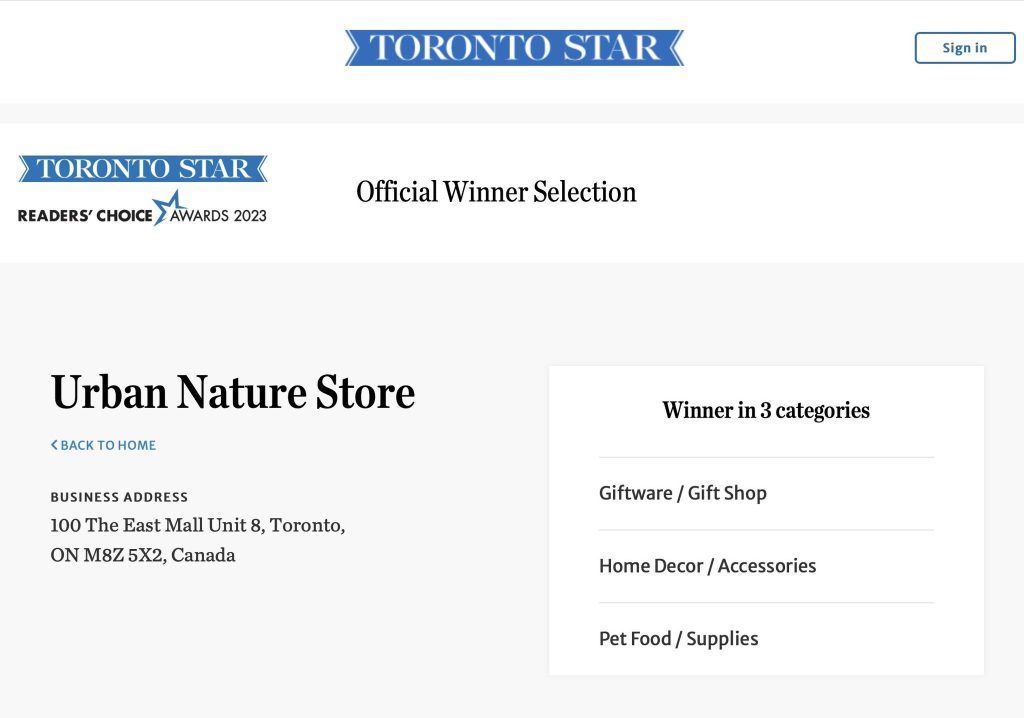Click the Urban Nature Store heading
Screen dimensions: 1024x718
tap(232, 392)
